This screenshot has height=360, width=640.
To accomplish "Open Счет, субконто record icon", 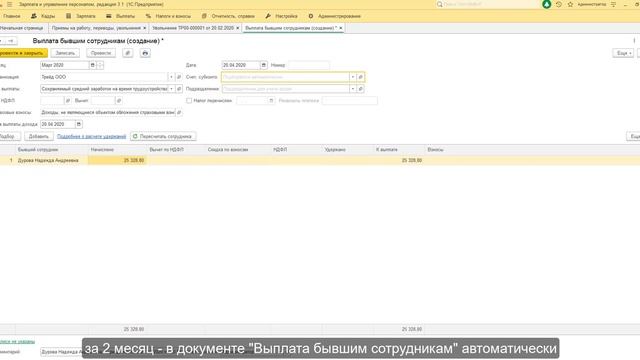I will 360,77.
